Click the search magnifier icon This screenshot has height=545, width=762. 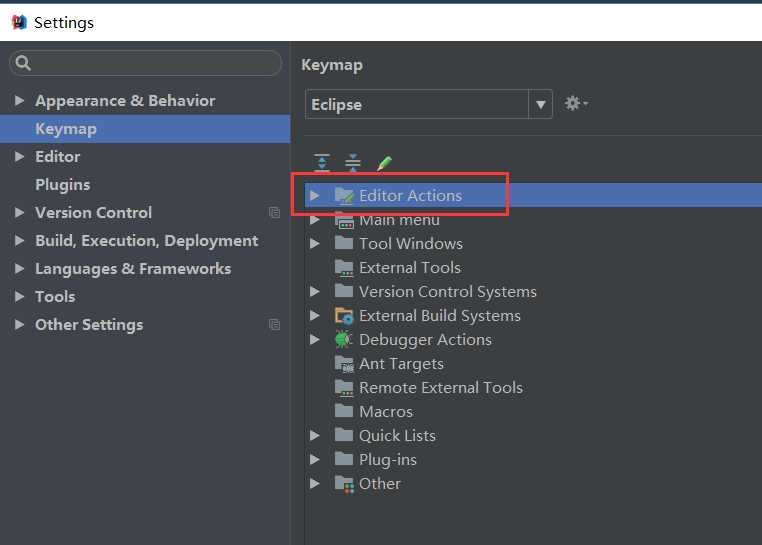click(23, 63)
